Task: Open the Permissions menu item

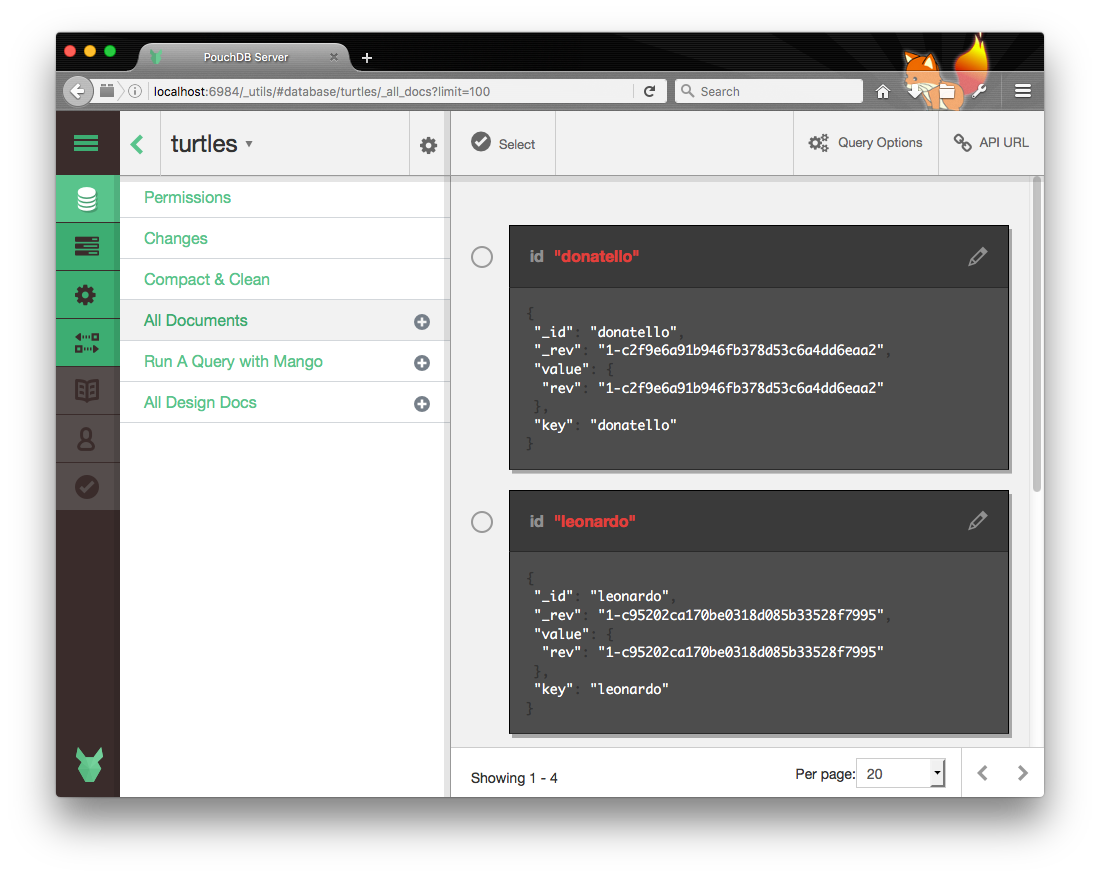Action: coord(187,197)
